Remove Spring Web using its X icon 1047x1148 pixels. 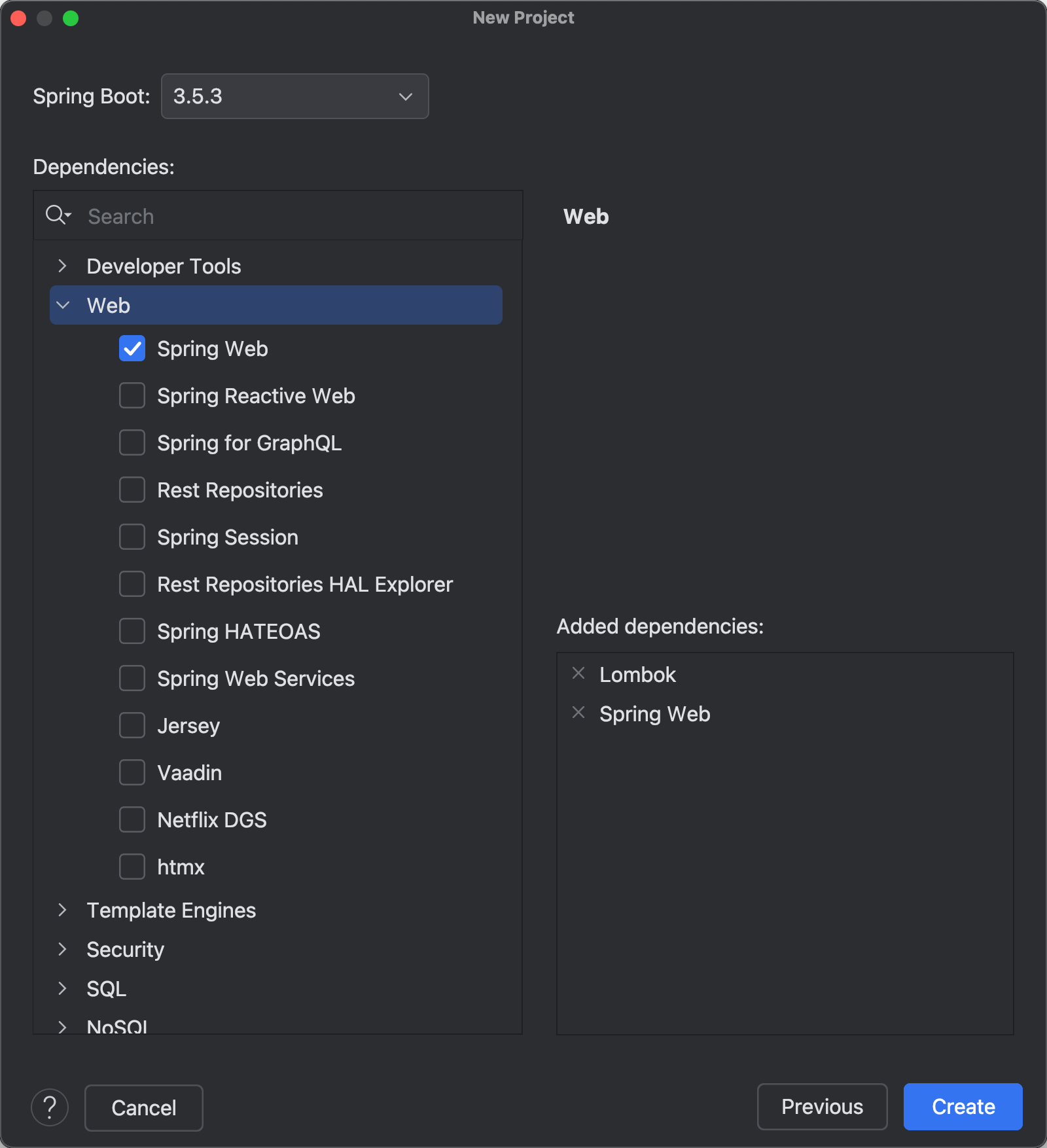(x=578, y=713)
